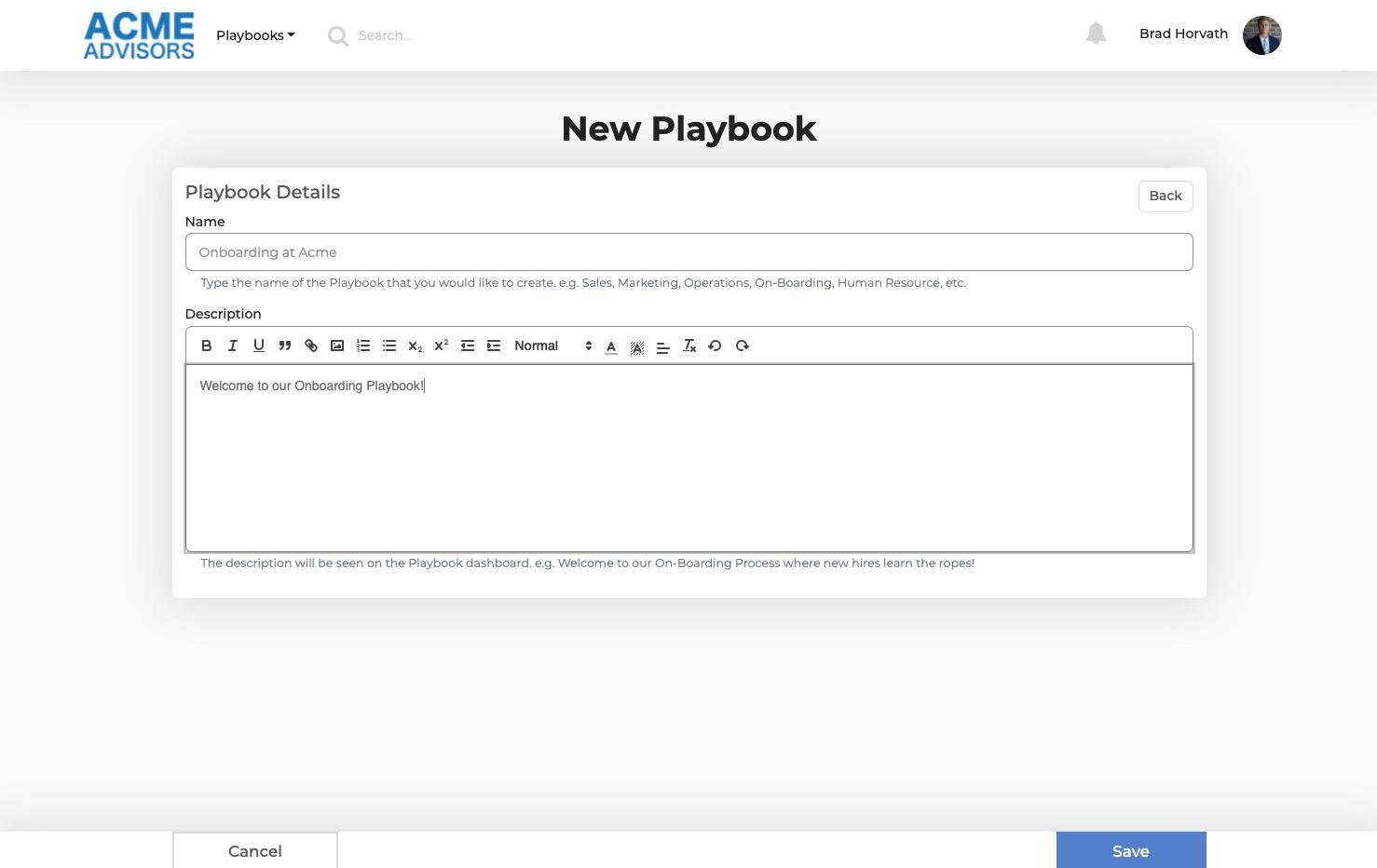Clear text formatting in editor
The image size is (1377, 868).
point(689,346)
